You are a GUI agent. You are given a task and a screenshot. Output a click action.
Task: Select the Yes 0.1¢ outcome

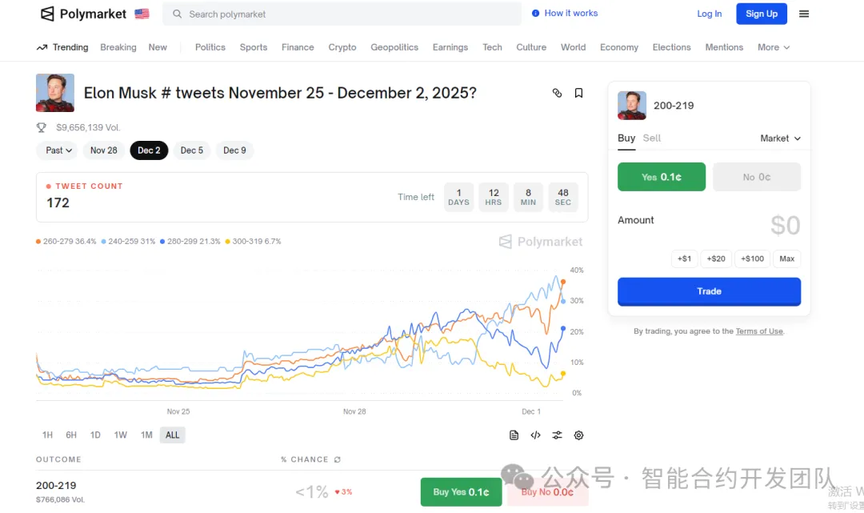click(661, 177)
